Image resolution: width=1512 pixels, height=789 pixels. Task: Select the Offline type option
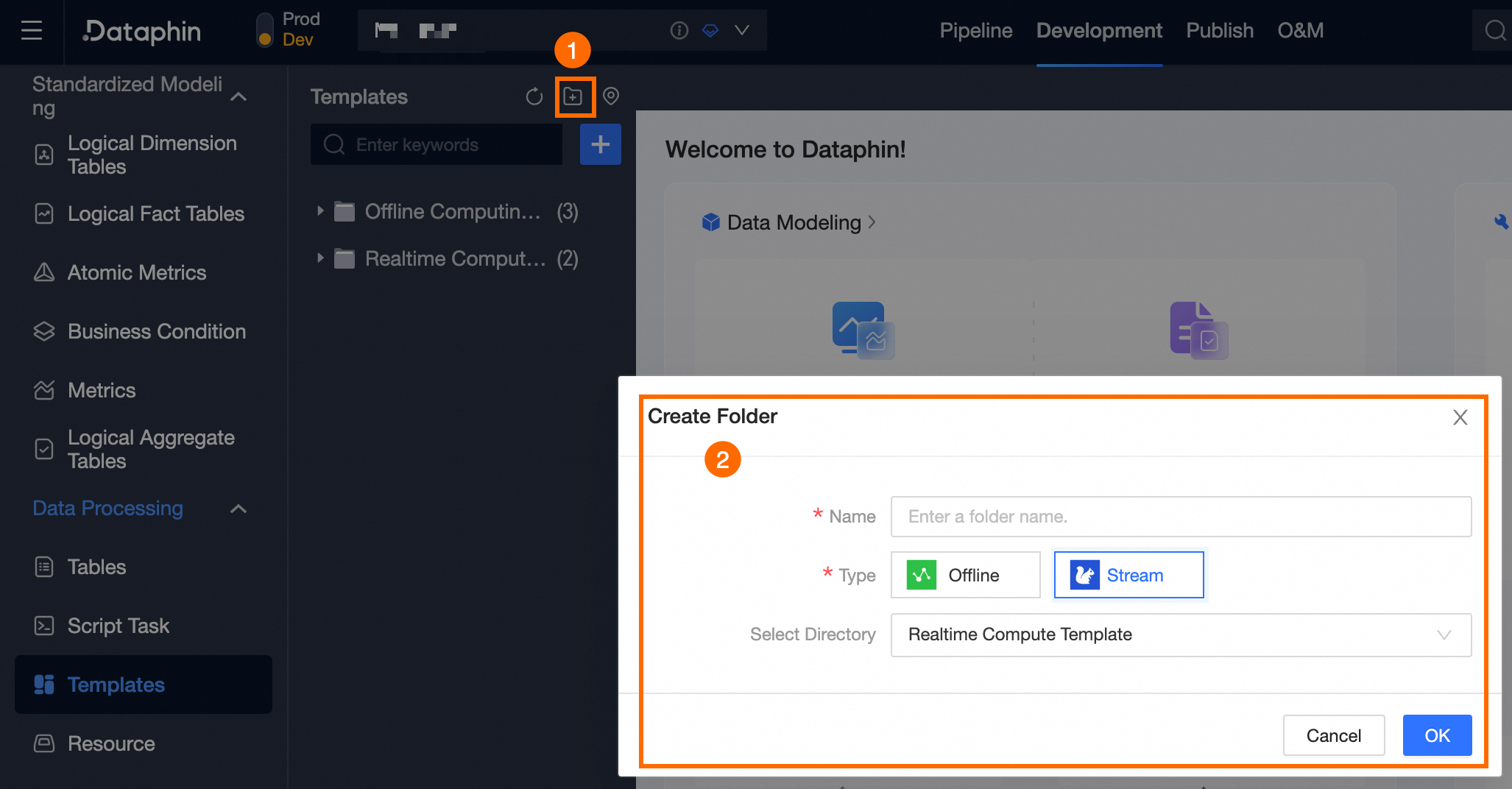[965, 575]
